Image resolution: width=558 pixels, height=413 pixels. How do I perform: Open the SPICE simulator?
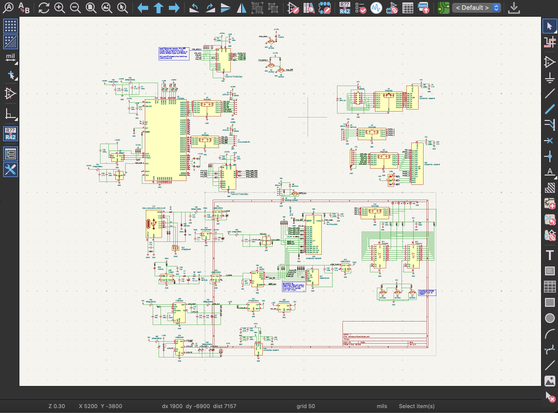point(376,7)
